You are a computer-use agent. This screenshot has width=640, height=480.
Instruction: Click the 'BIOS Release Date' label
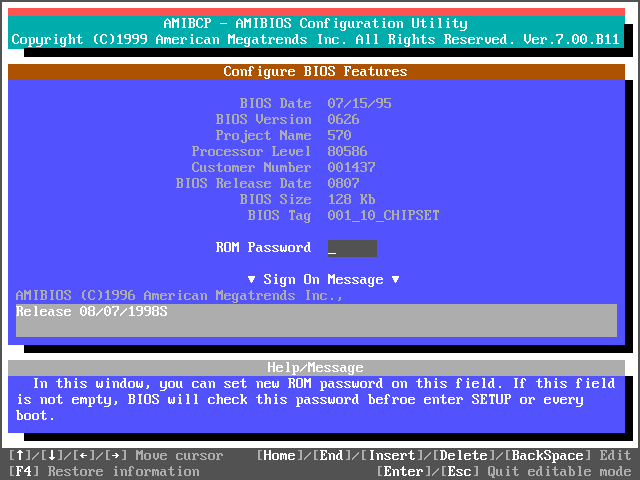[x=243, y=184]
